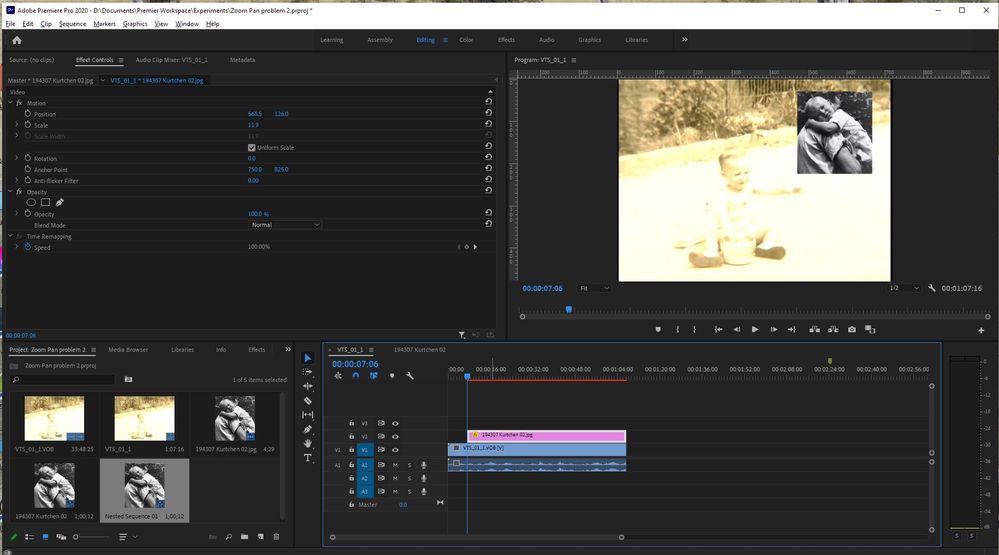Uncheck the Uniform Scale checkbox
999x555 pixels.
coord(251,147)
